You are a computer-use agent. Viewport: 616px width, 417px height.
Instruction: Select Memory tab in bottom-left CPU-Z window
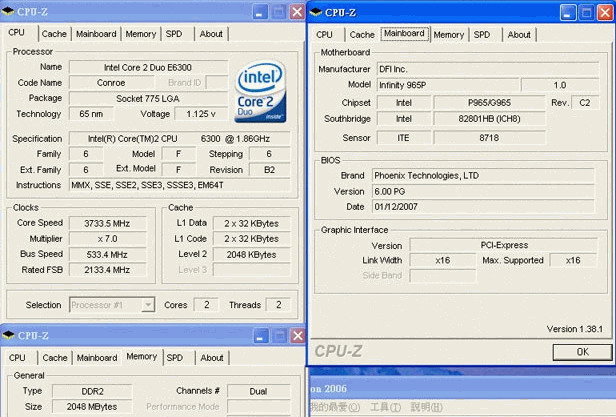tap(142, 356)
